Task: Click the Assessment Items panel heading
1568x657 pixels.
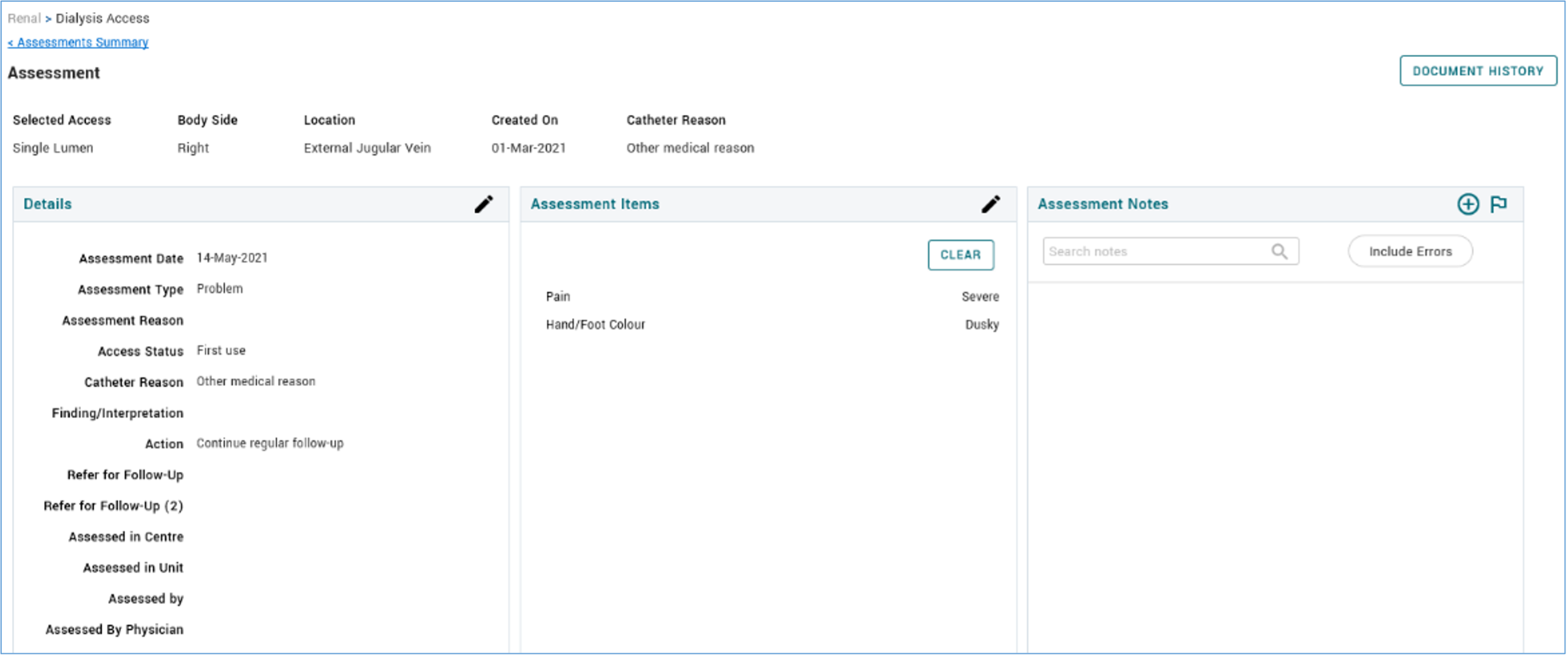Action: pyautogui.click(x=595, y=204)
